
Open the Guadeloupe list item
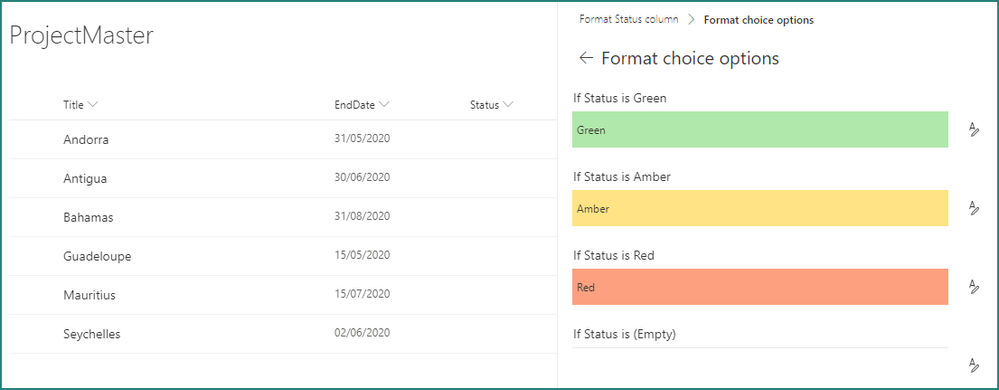coord(97,256)
